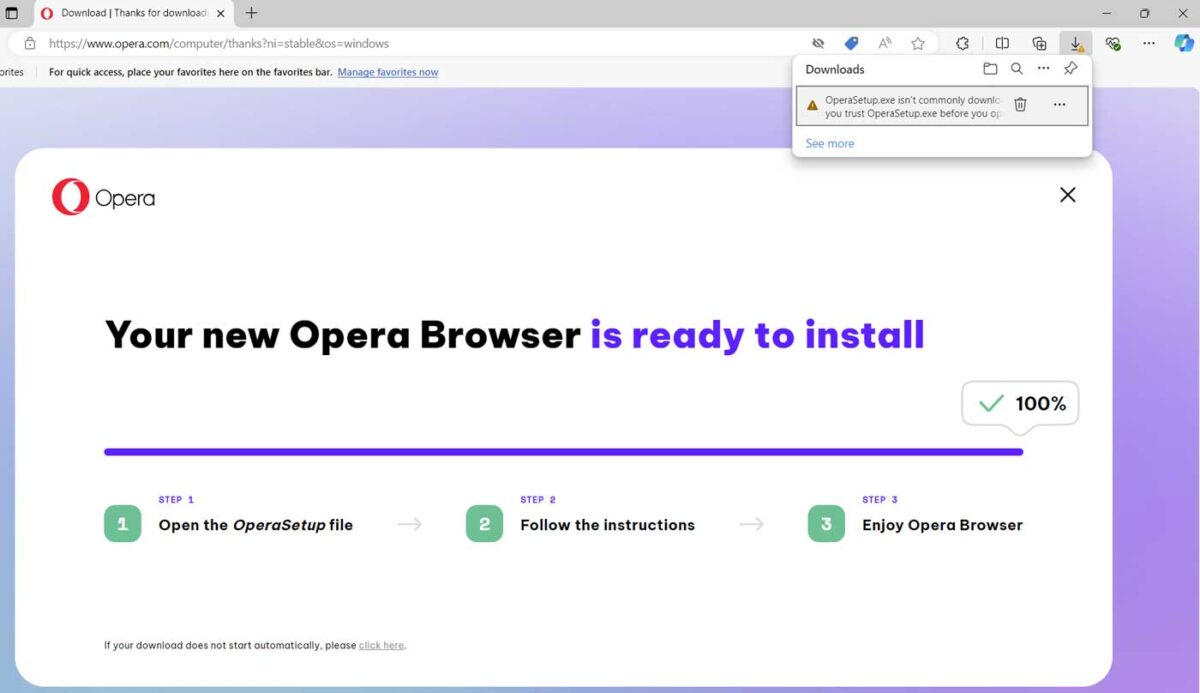Delete the OperaSetup.exe download
This screenshot has width=1200, height=693.
click(1020, 105)
